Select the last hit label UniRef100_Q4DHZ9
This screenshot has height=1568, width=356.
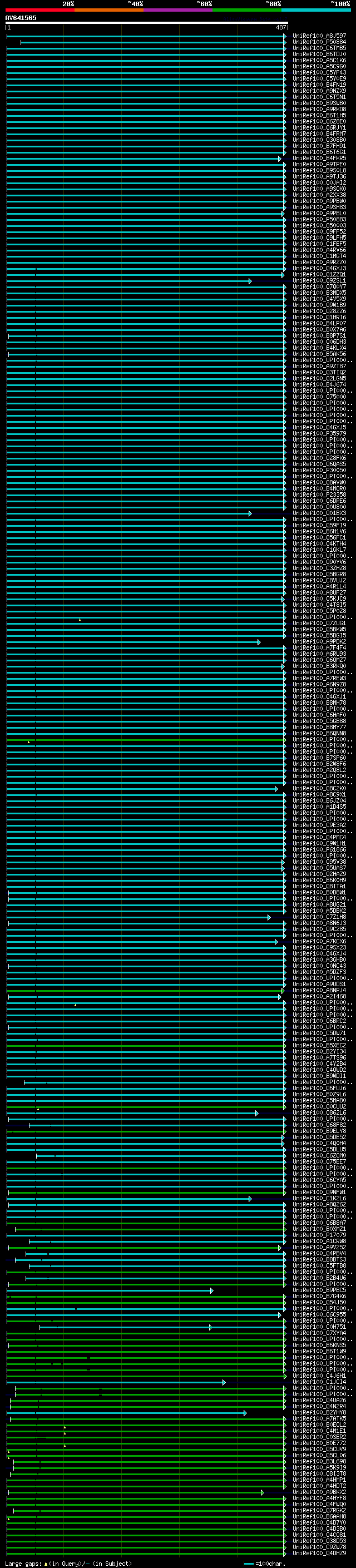coord(319,1554)
